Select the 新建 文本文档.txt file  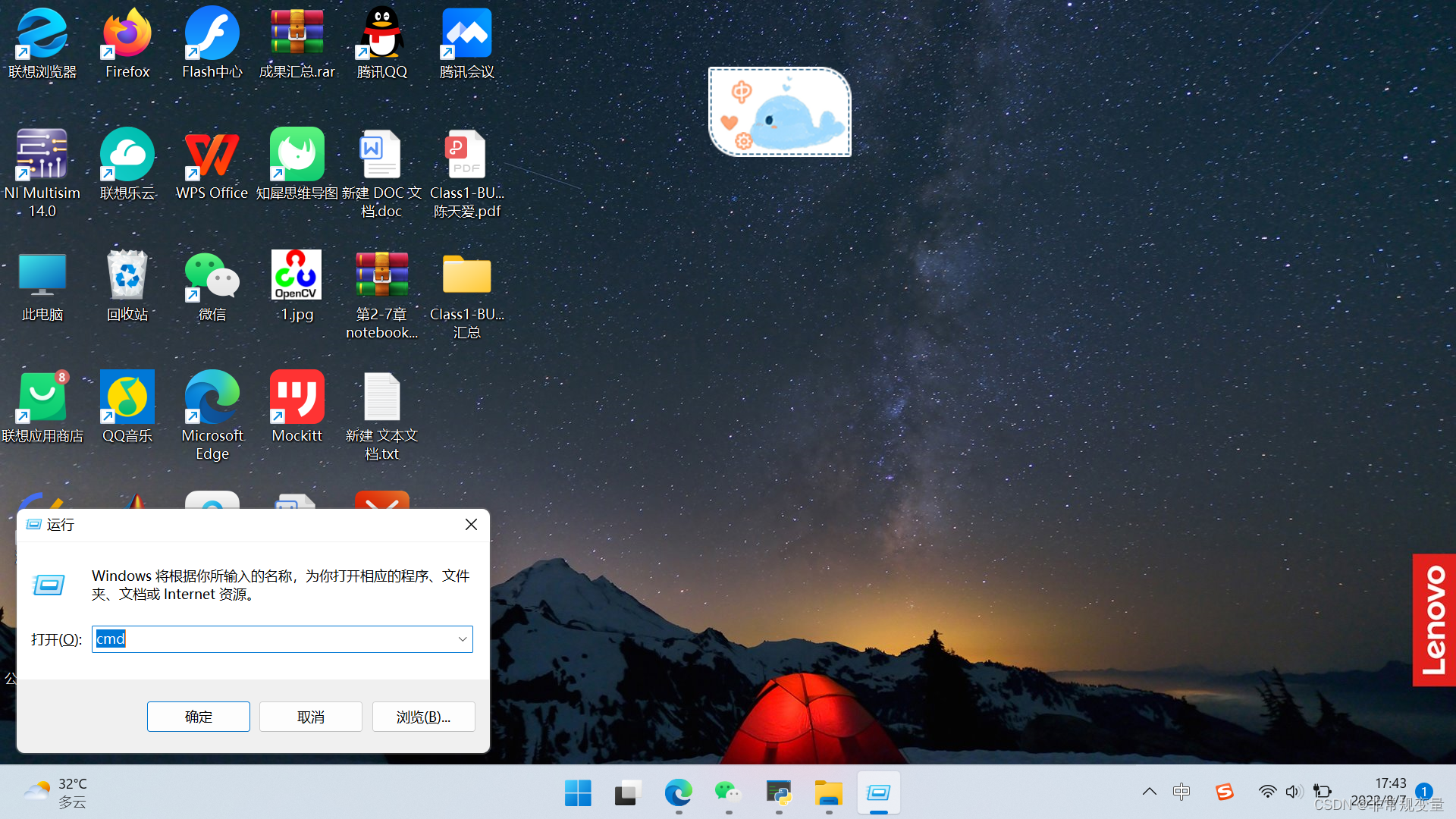coord(381,416)
